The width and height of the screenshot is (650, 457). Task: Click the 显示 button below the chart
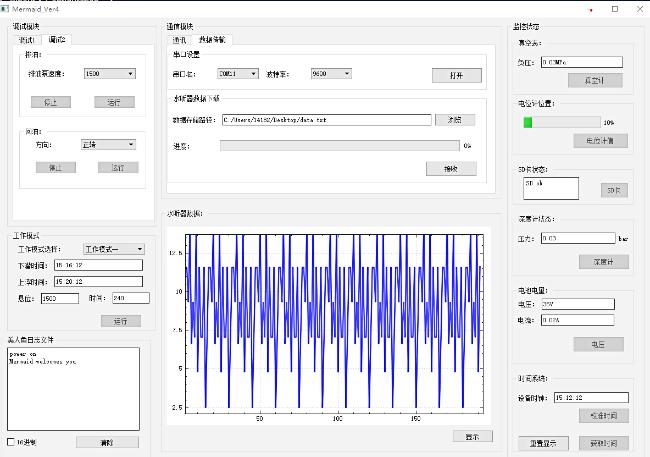(x=473, y=436)
